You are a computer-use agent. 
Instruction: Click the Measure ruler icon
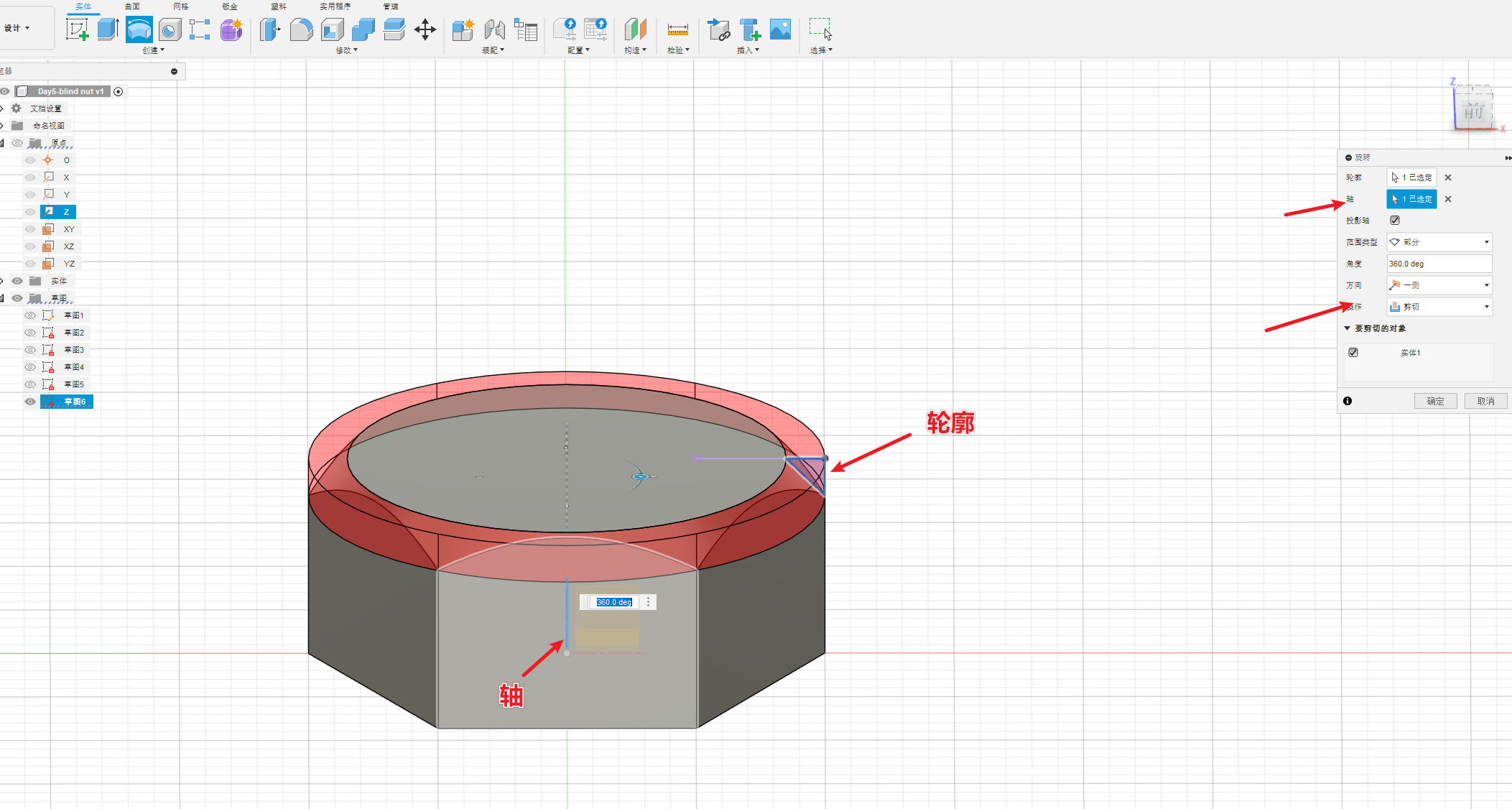tap(677, 29)
